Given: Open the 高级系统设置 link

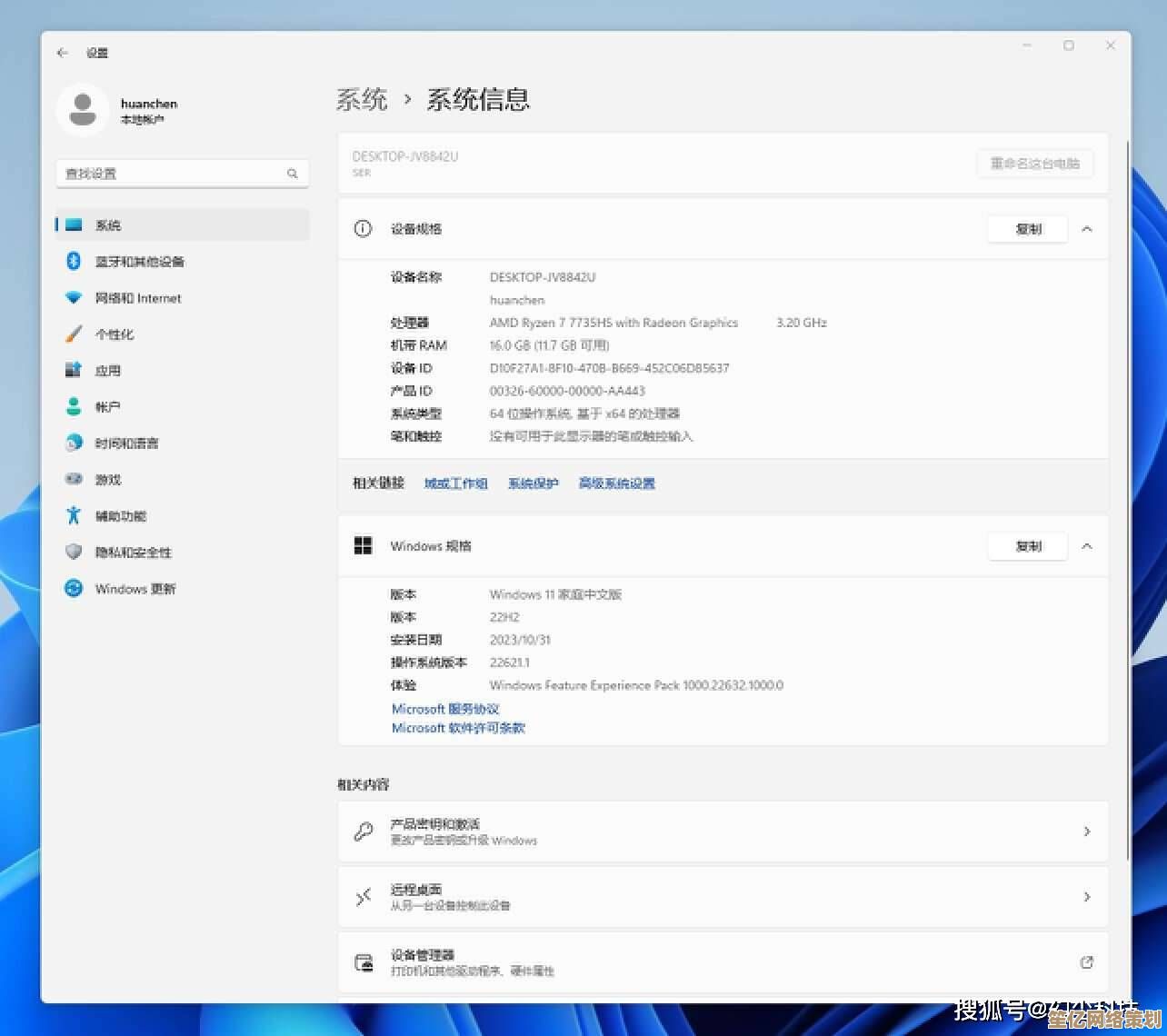Looking at the screenshot, I should click(x=616, y=483).
